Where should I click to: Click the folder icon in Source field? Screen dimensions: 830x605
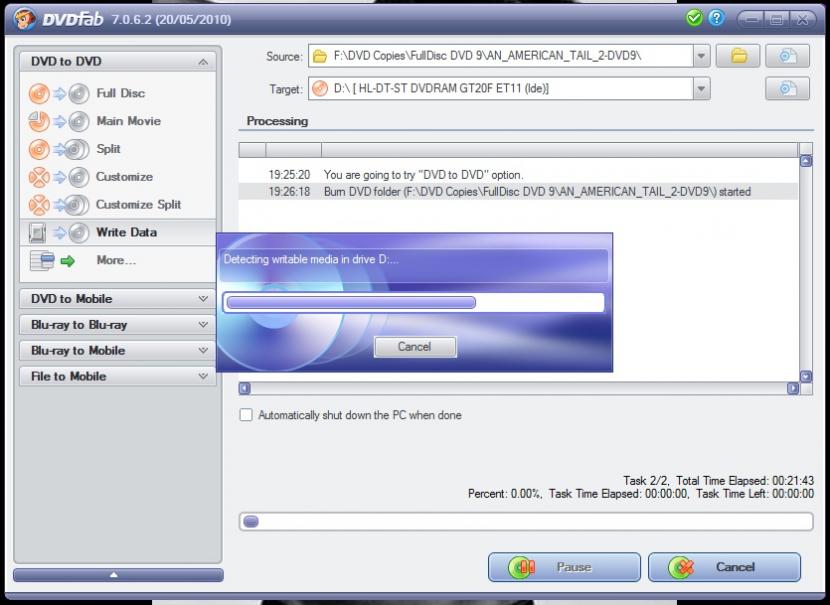[x=320, y=56]
